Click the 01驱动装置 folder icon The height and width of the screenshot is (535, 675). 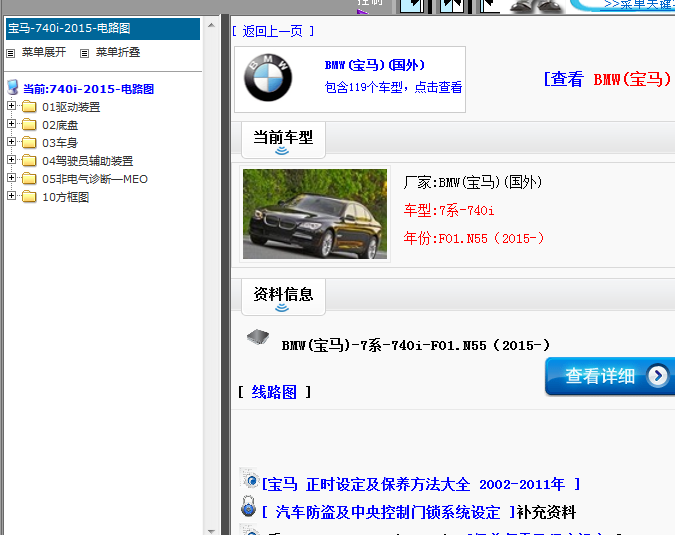[x=29, y=106]
